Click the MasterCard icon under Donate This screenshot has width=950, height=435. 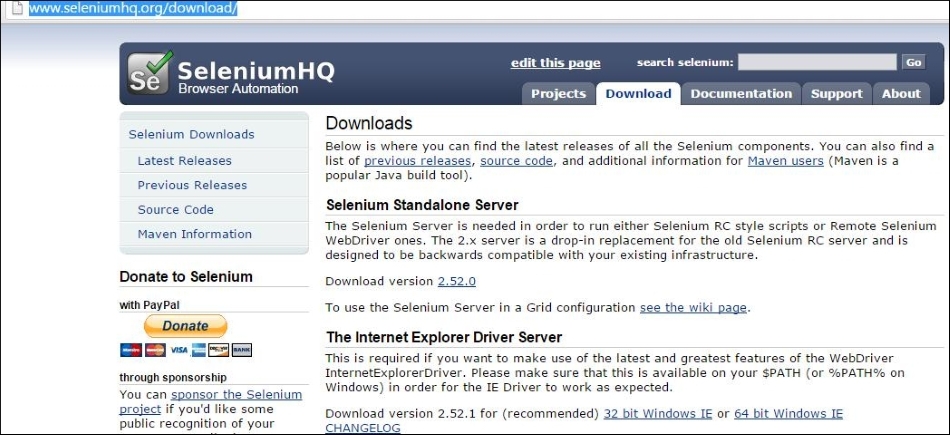pyautogui.click(x=155, y=350)
